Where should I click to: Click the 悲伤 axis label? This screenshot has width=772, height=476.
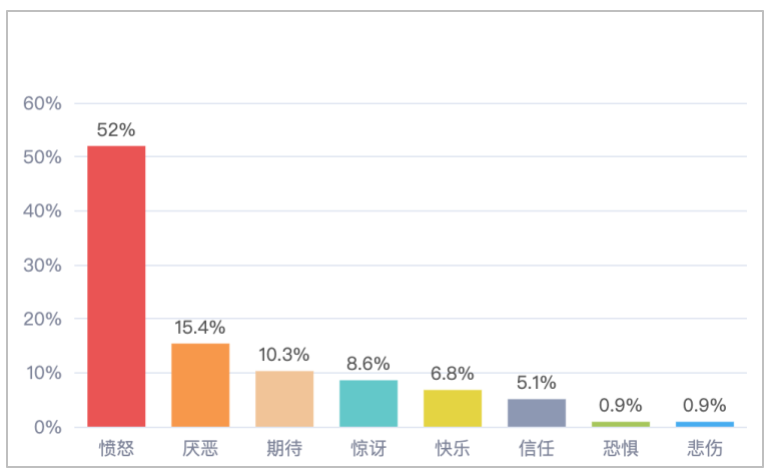[x=704, y=448]
